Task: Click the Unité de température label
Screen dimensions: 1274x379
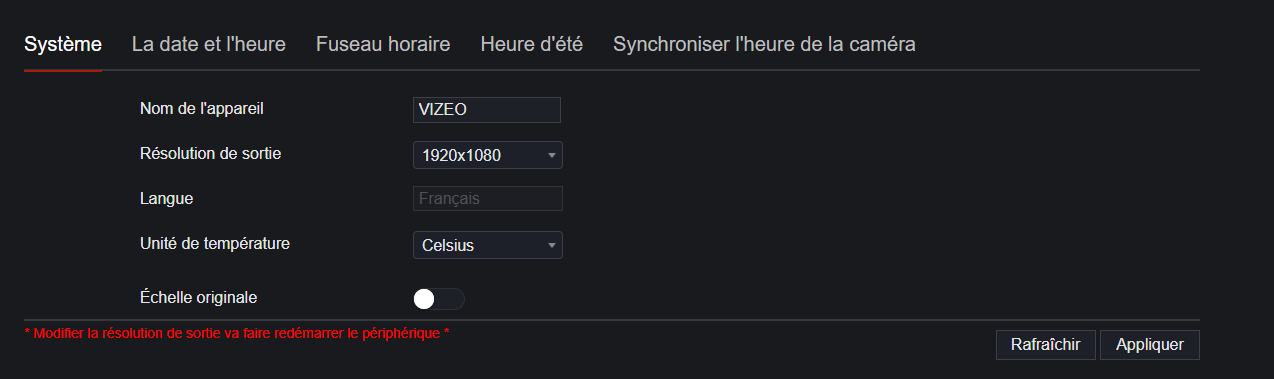Action: pos(215,243)
